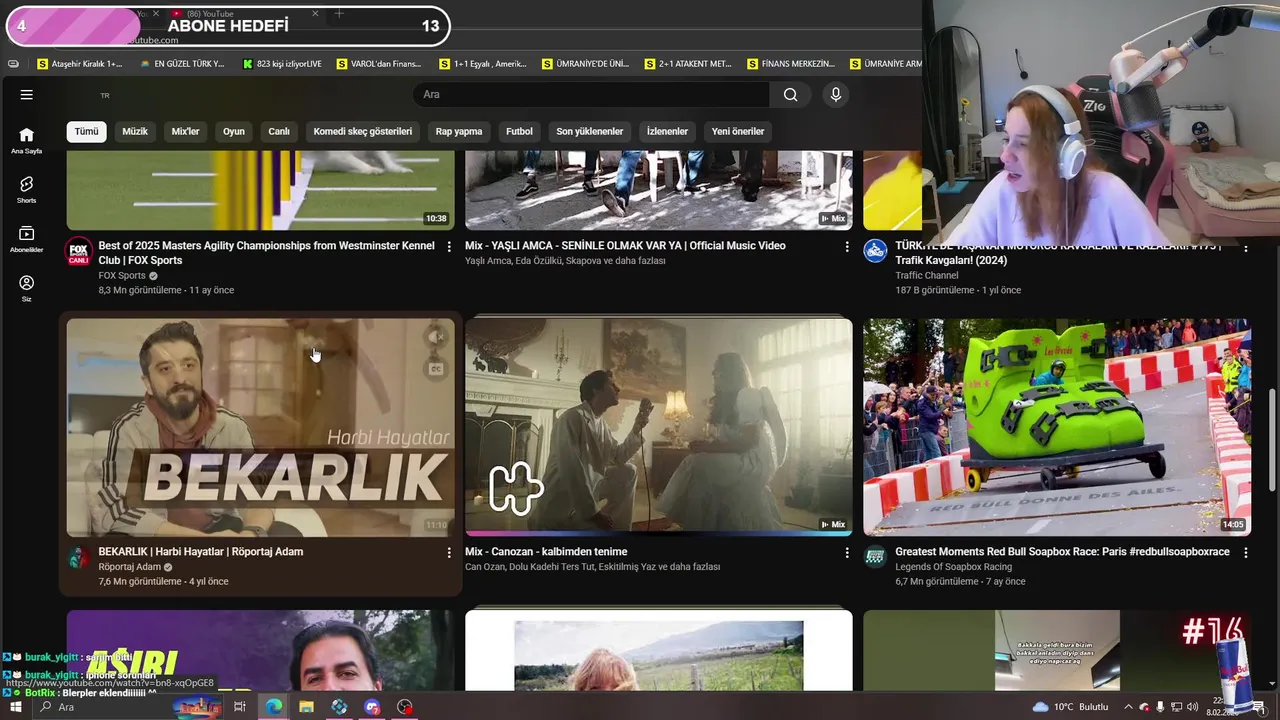Open Shorts from the sidebar
1280x720 pixels.
tap(27, 189)
